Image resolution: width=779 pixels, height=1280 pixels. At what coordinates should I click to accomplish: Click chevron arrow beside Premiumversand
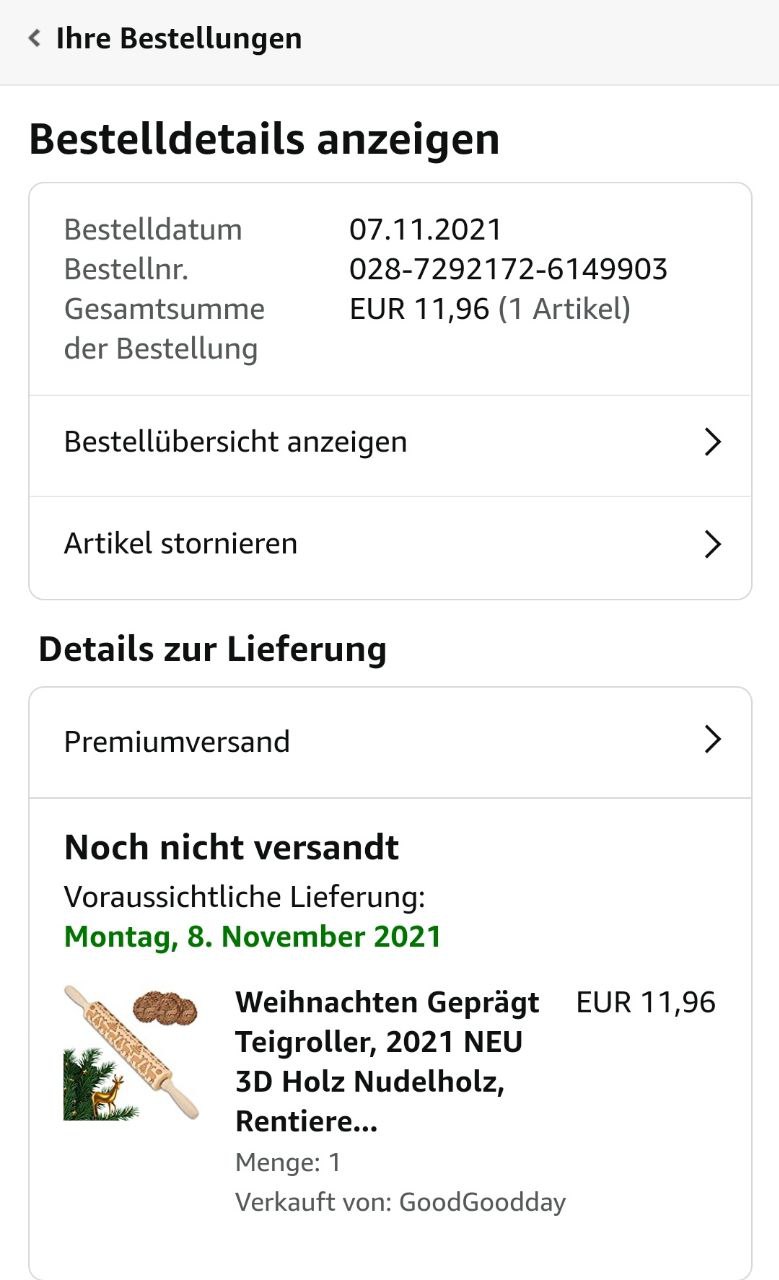click(712, 740)
